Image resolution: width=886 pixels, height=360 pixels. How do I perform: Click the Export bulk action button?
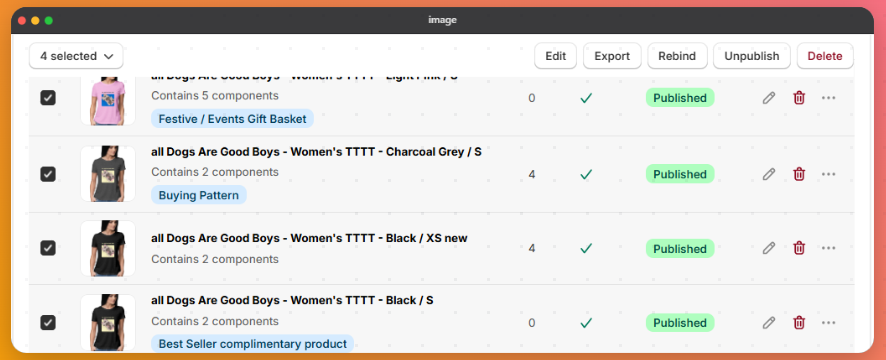(612, 56)
